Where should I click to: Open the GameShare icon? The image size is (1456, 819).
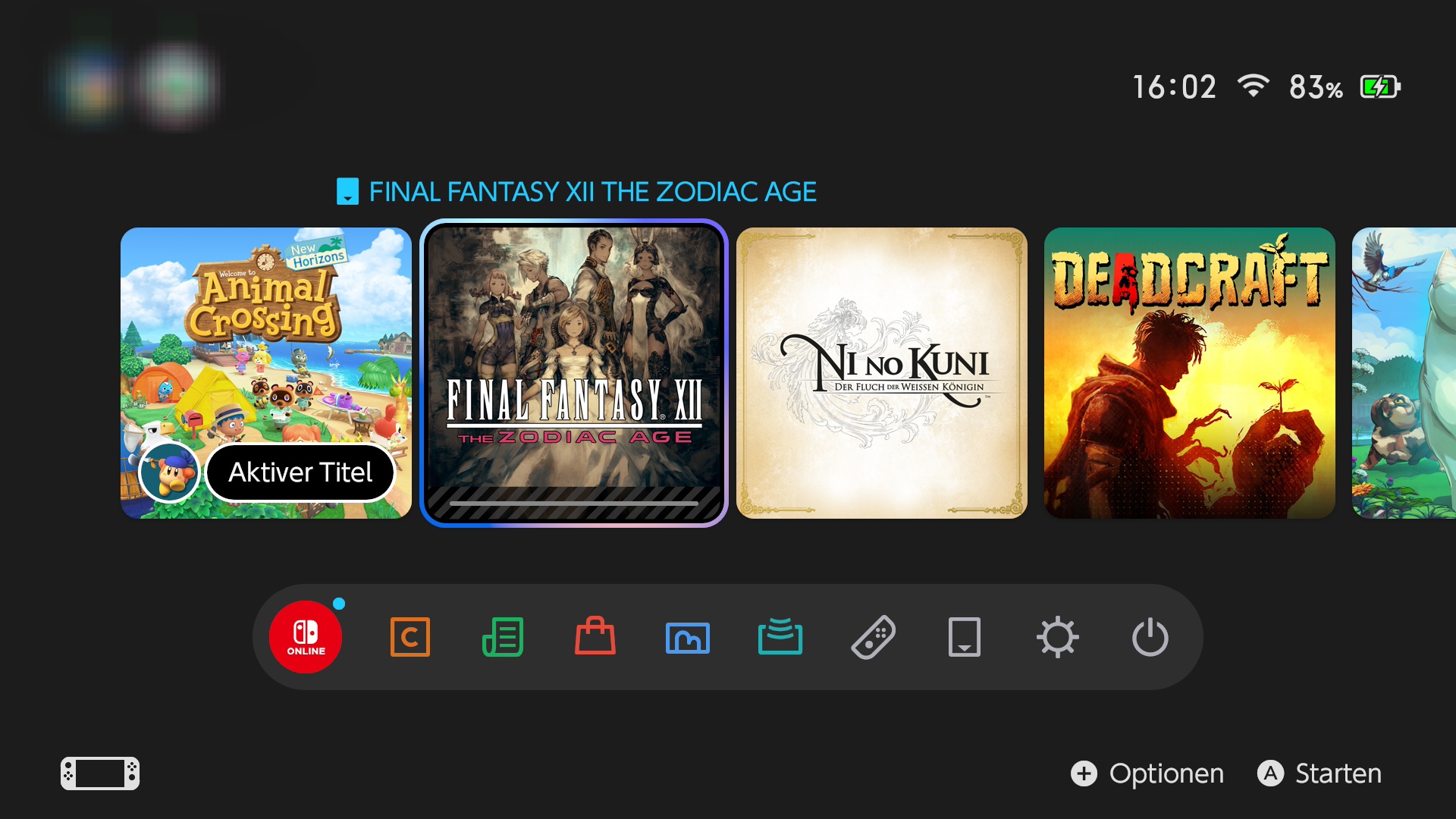point(780,637)
